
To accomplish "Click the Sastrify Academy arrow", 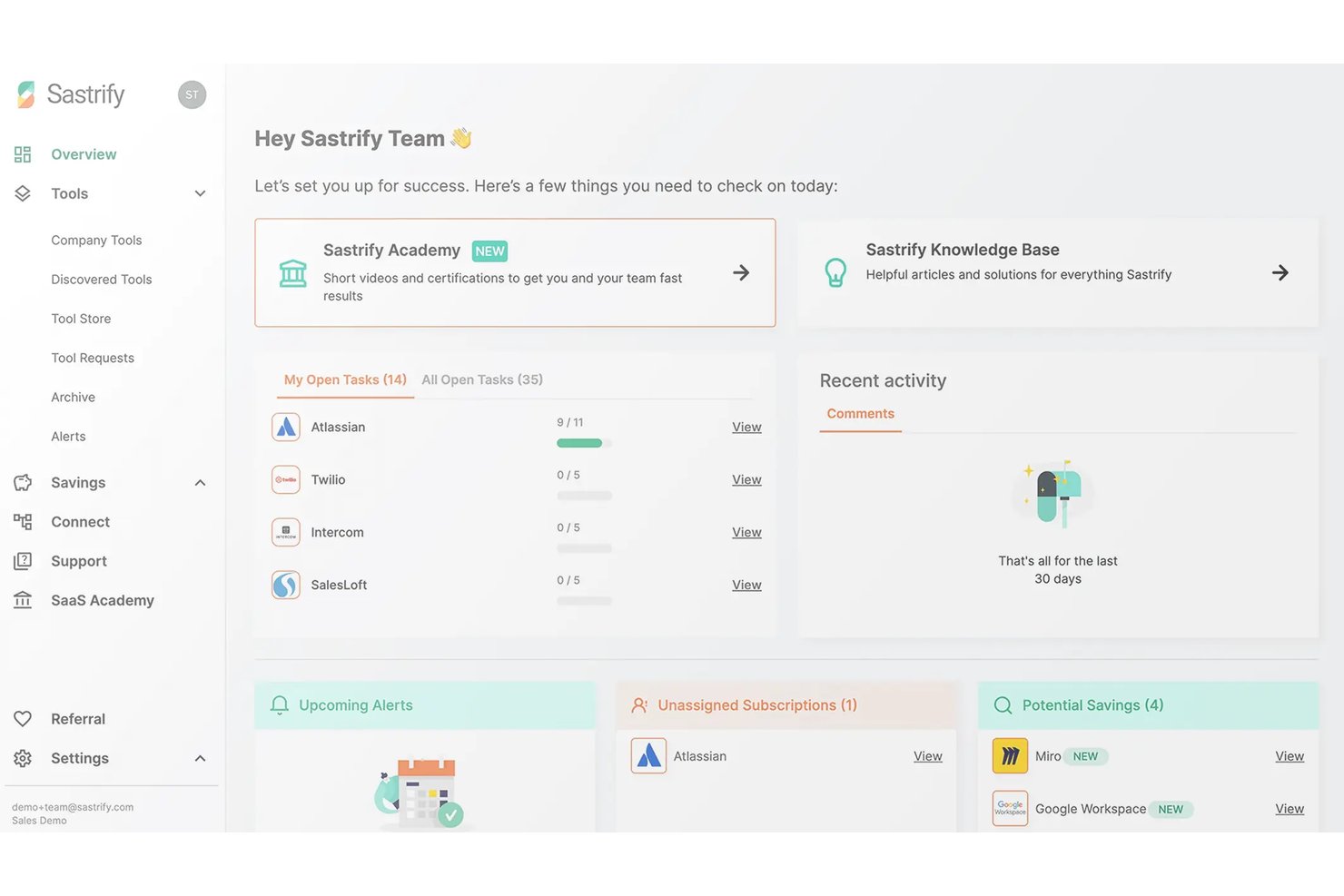I will (741, 272).
